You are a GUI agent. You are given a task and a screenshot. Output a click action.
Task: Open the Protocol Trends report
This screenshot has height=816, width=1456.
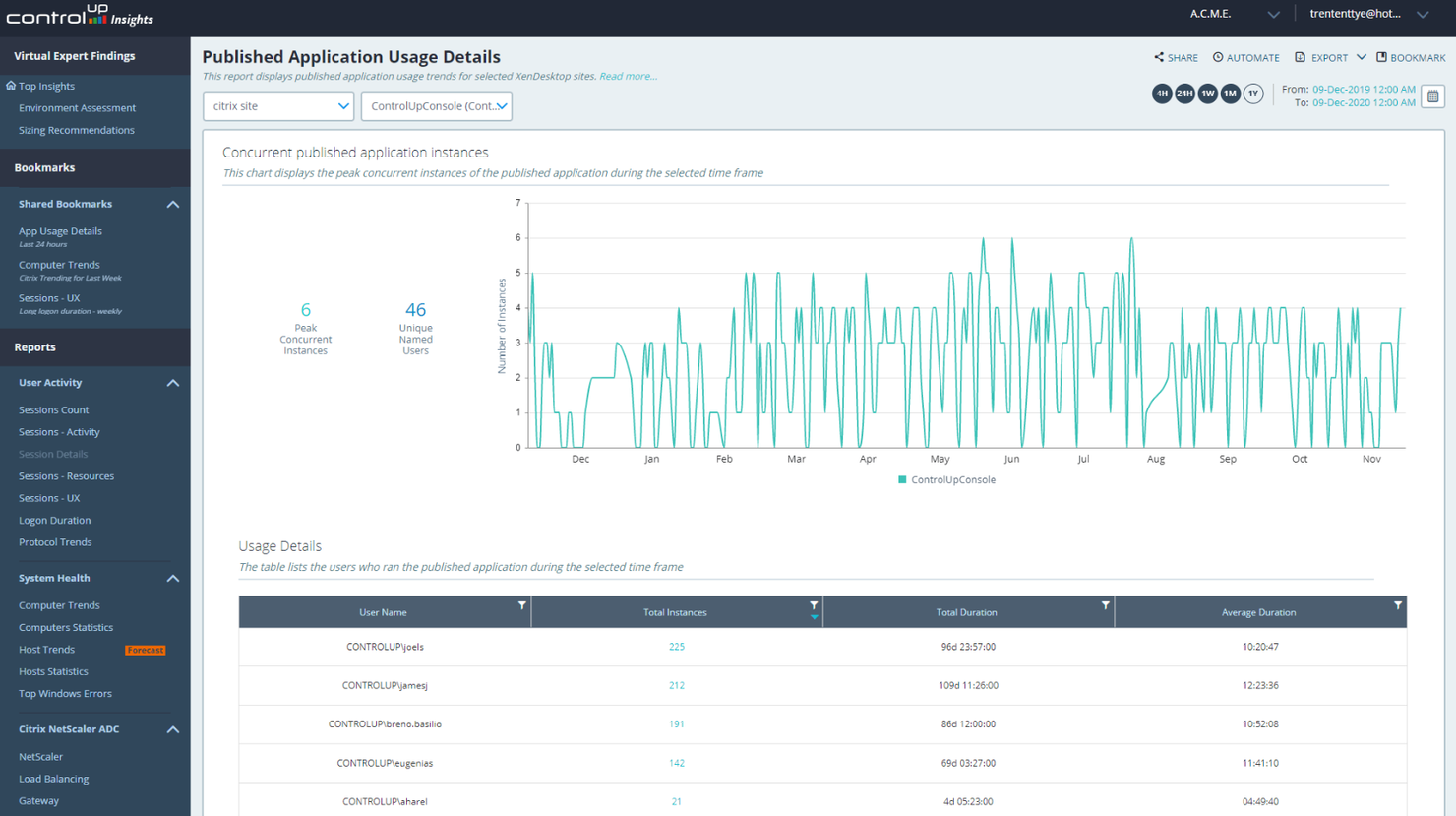click(55, 542)
